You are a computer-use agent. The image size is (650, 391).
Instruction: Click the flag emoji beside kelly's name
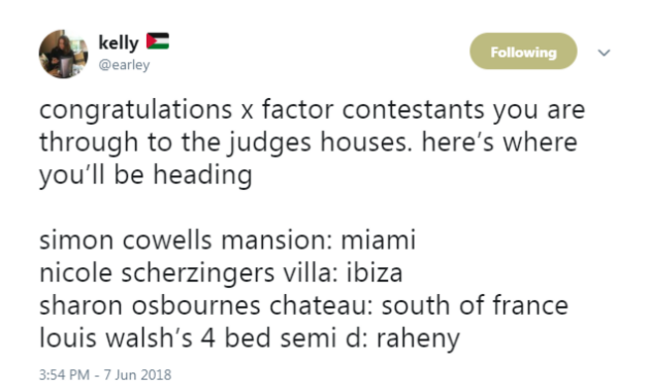pyautogui.click(x=158, y=41)
